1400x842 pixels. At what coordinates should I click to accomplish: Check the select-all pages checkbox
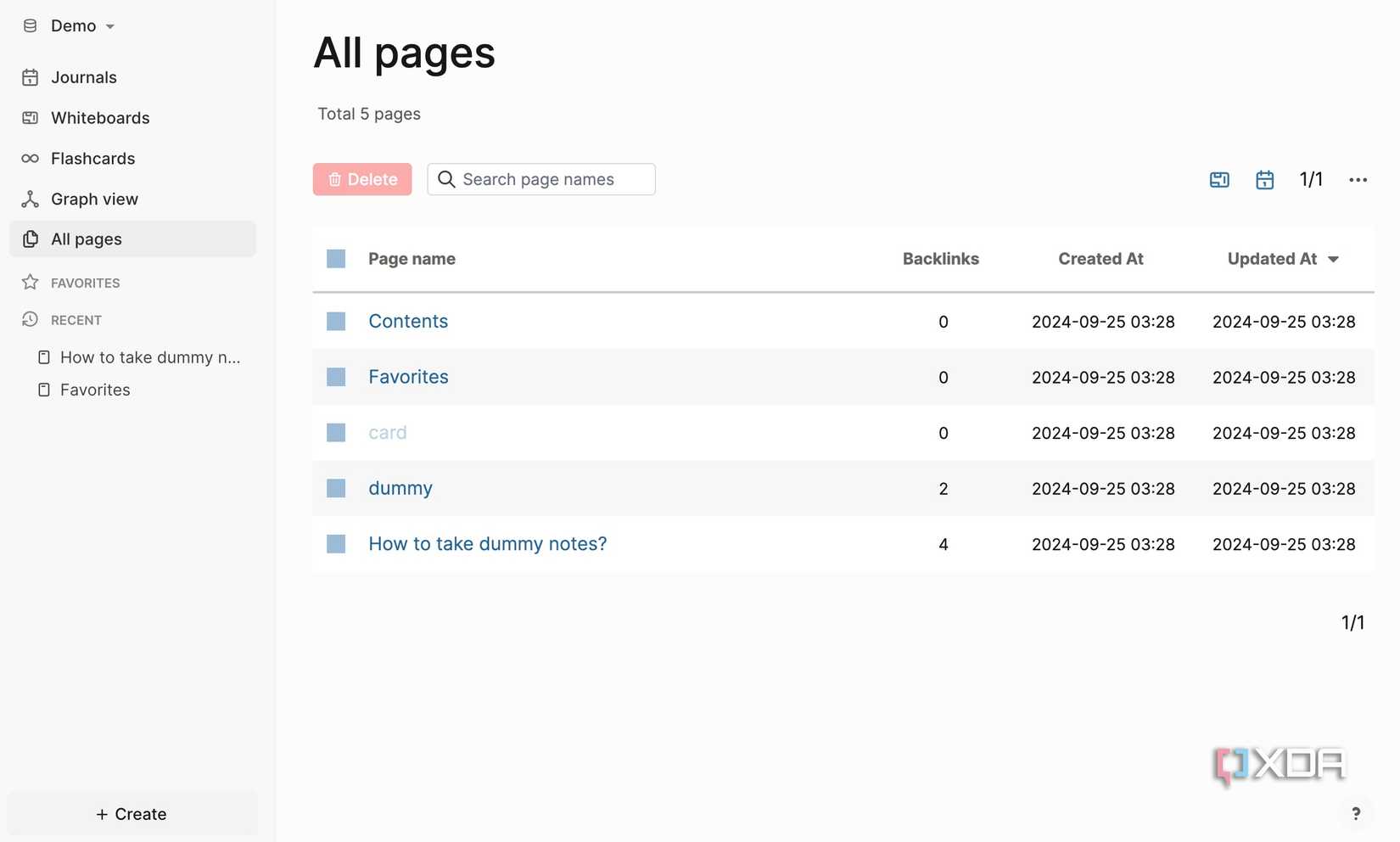[336, 258]
